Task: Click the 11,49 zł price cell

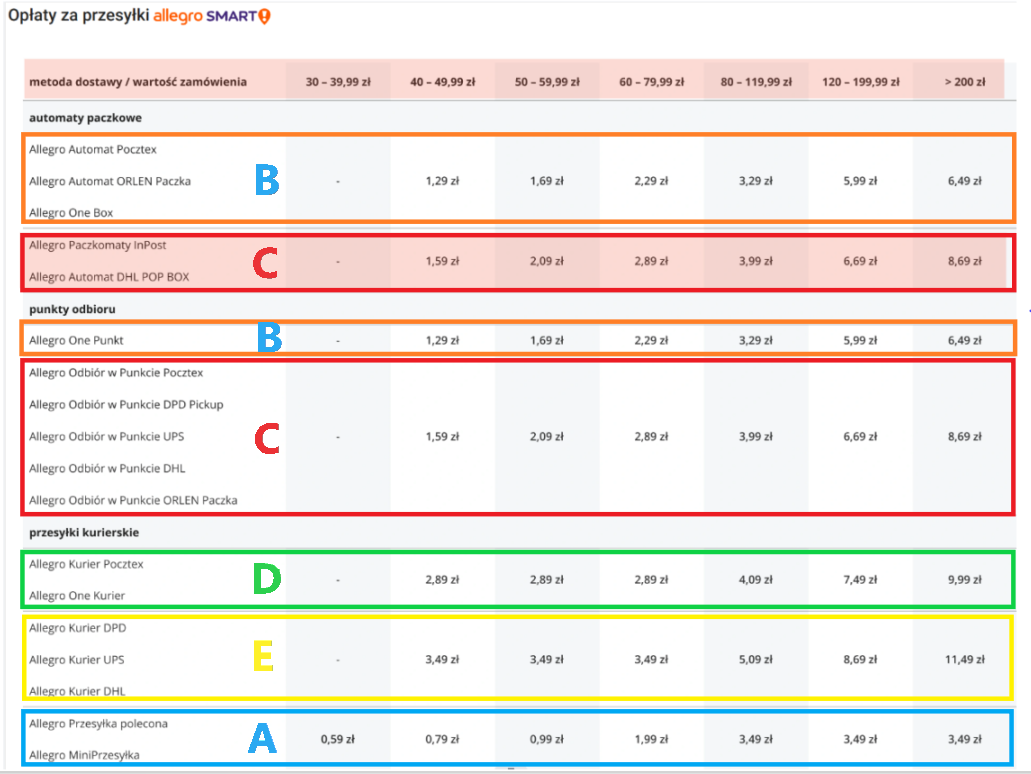Action: [x=964, y=659]
